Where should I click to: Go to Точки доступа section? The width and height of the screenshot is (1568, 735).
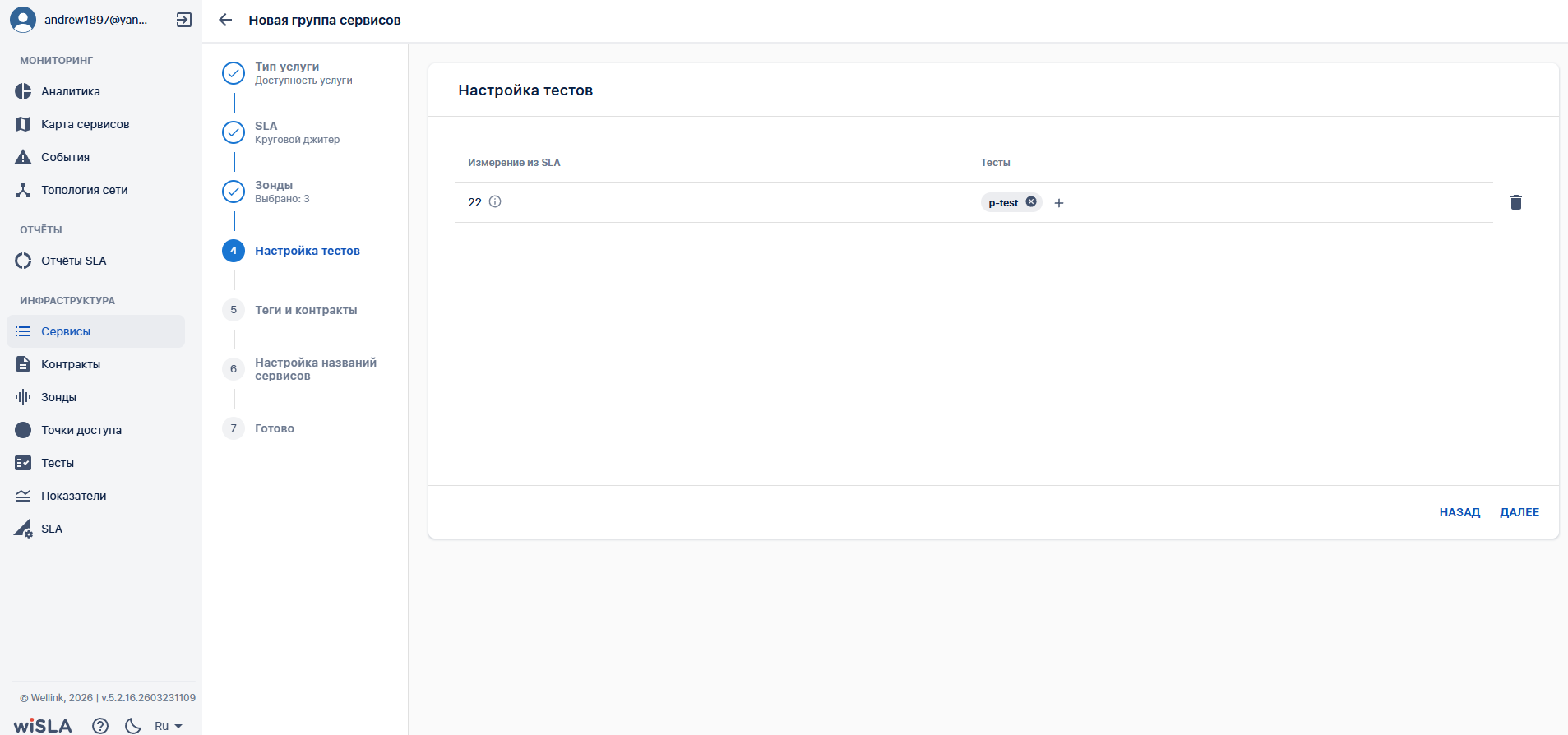(81, 430)
